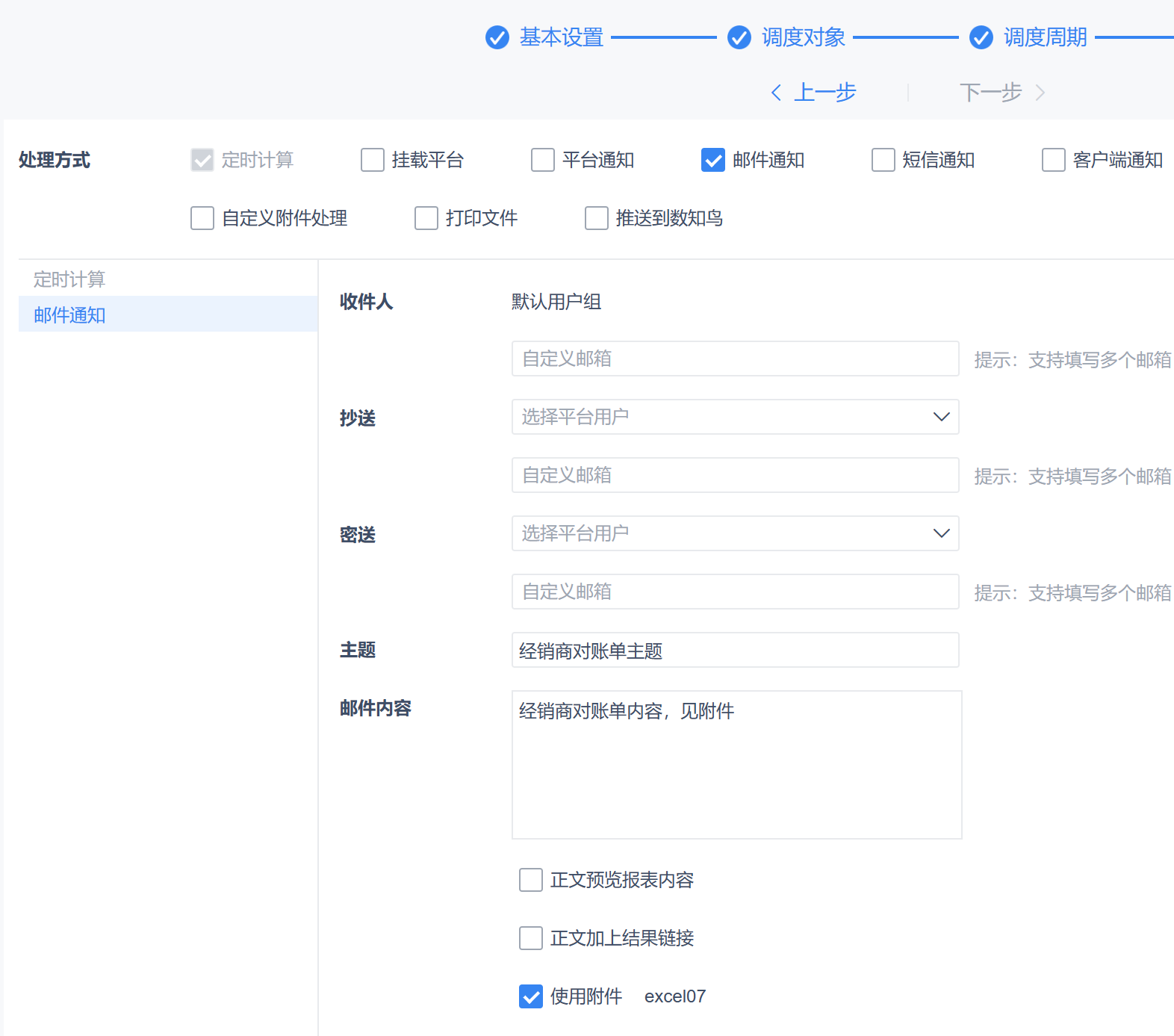Click the 主题 label
Image resolution: width=1174 pixels, height=1036 pixels.
click(x=358, y=650)
